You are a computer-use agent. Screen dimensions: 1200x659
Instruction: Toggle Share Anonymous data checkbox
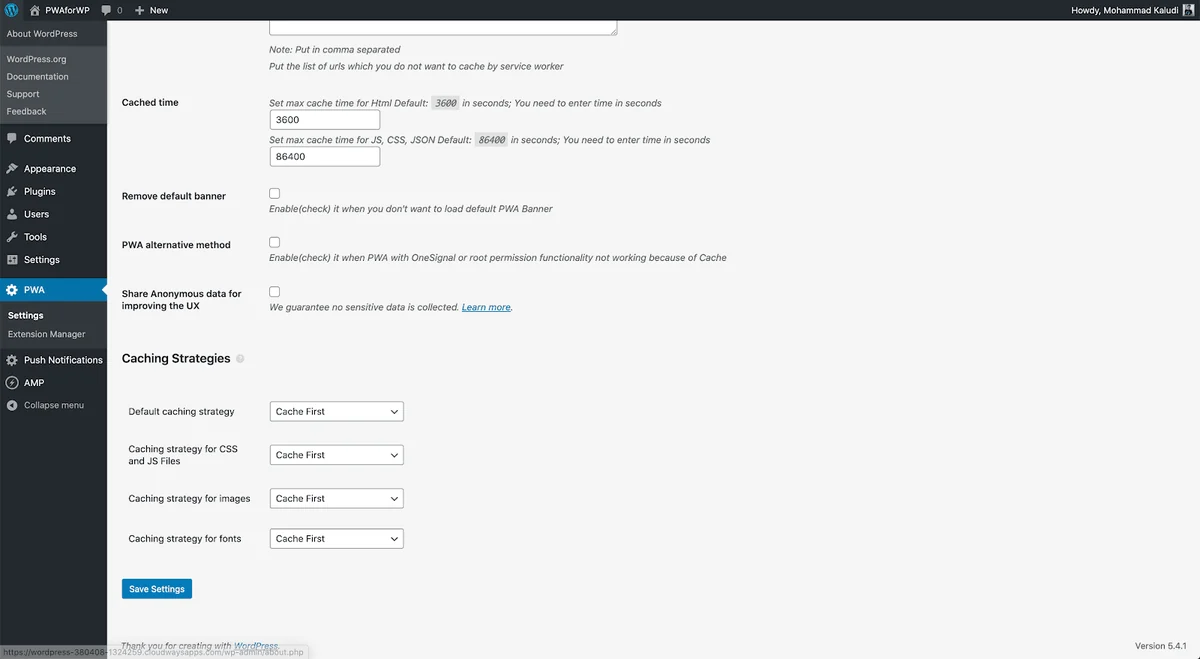(x=274, y=291)
